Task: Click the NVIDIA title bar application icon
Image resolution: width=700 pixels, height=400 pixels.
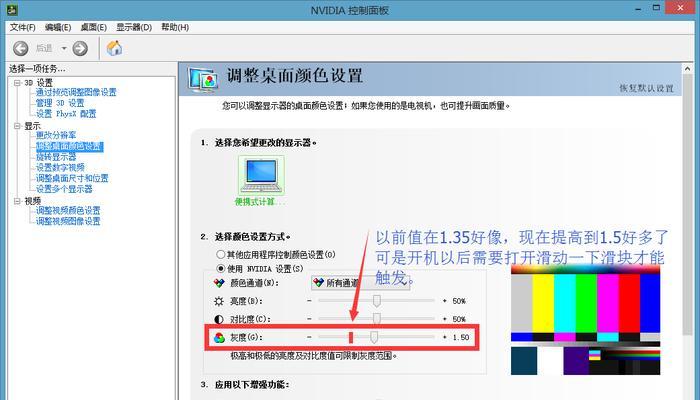Action: [x=12, y=8]
